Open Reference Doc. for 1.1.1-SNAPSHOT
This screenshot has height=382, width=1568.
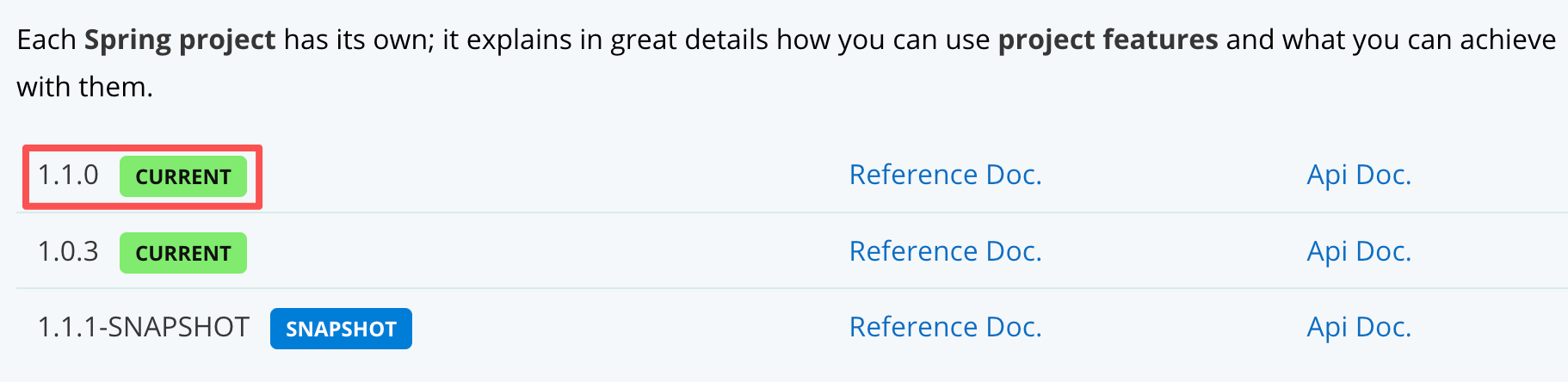point(945,327)
